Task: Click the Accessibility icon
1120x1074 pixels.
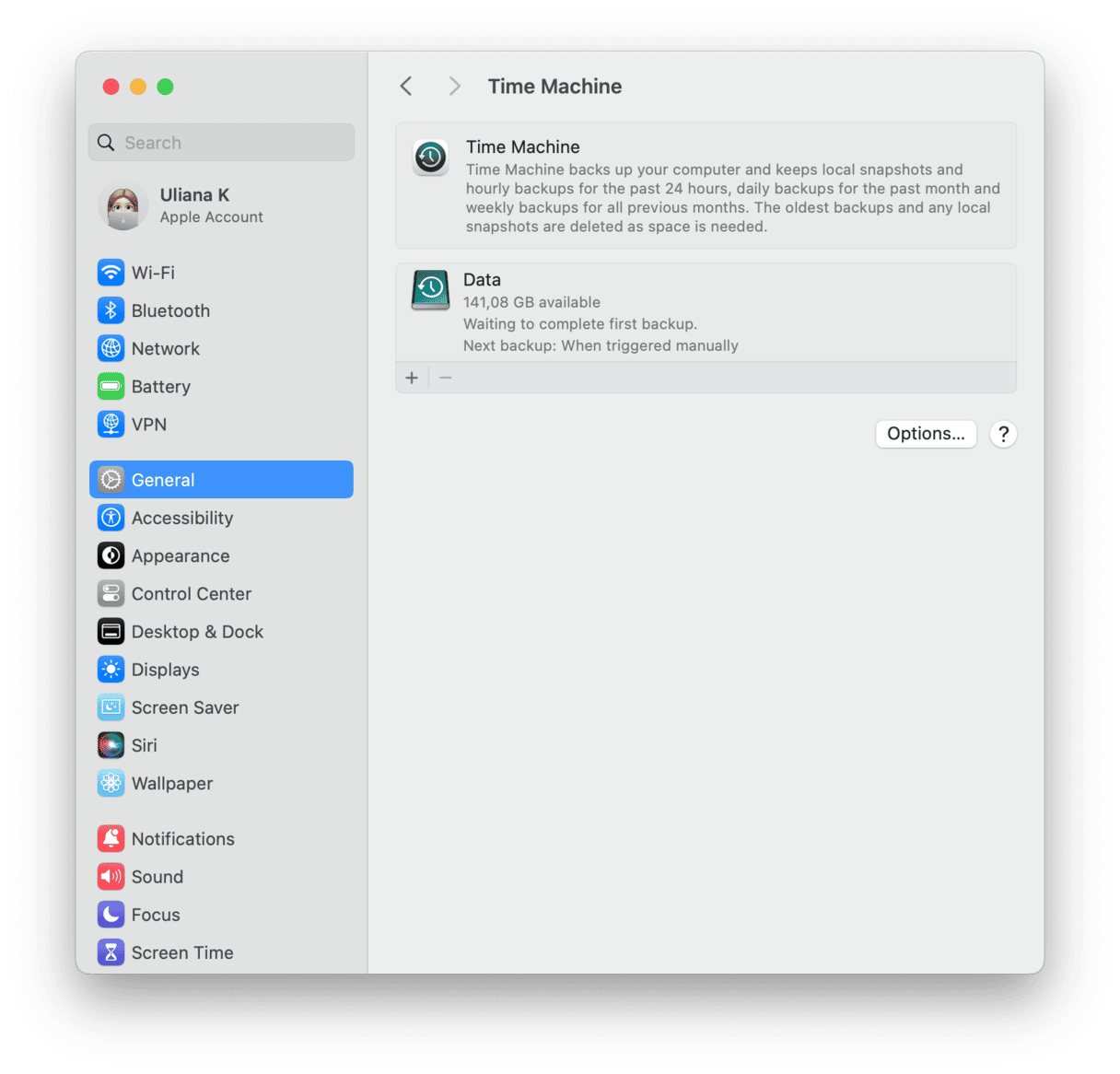Action: [x=111, y=518]
